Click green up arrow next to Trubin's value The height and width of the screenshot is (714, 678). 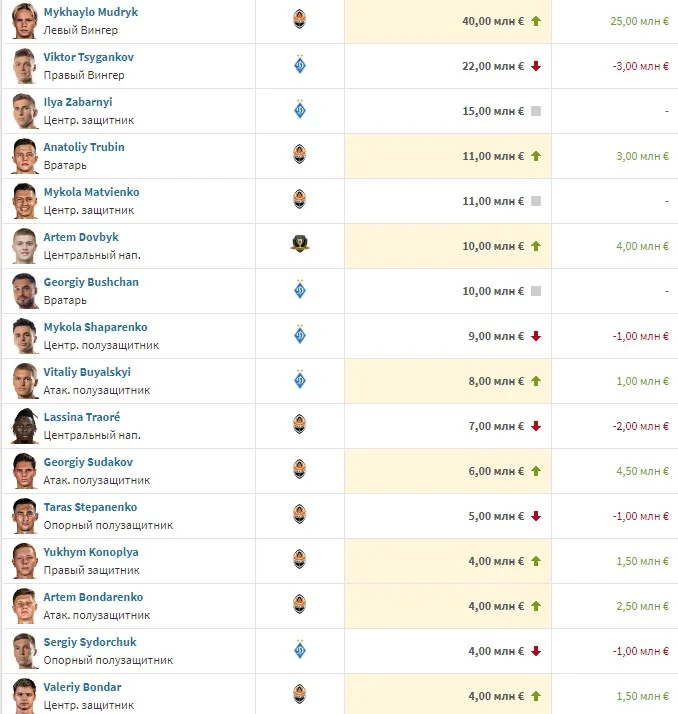pos(536,156)
